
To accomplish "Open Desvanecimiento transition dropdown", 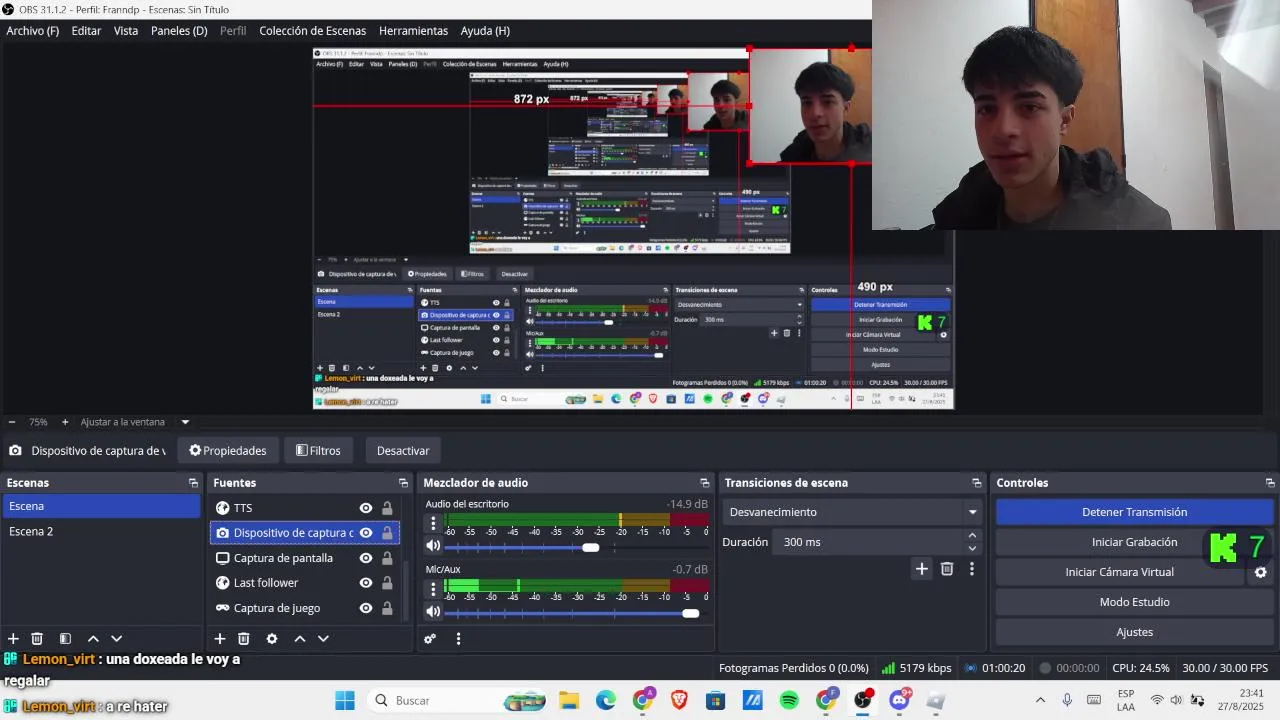I will (852, 512).
